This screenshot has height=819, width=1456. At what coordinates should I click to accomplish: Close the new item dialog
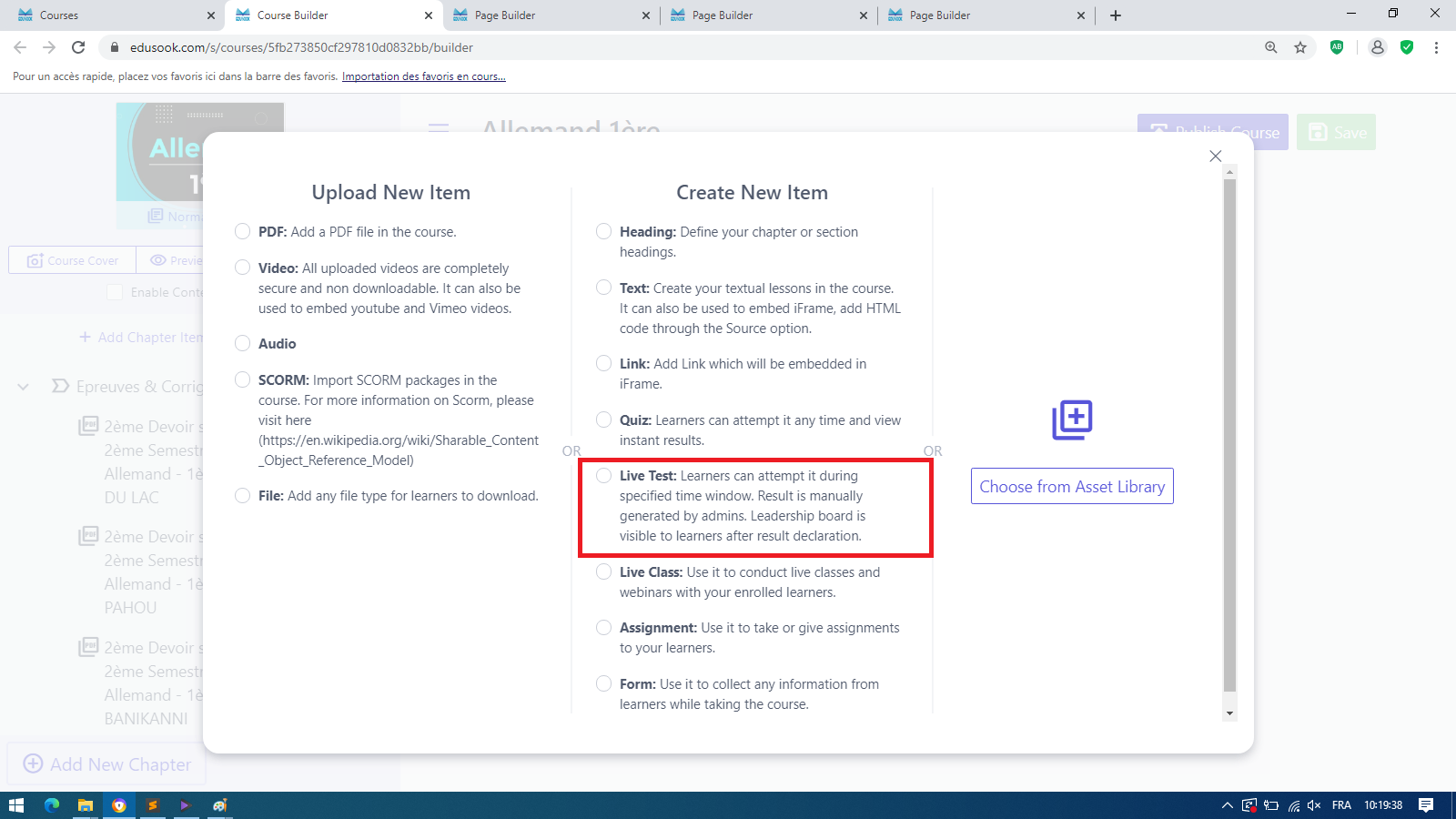coord(1215,157)
